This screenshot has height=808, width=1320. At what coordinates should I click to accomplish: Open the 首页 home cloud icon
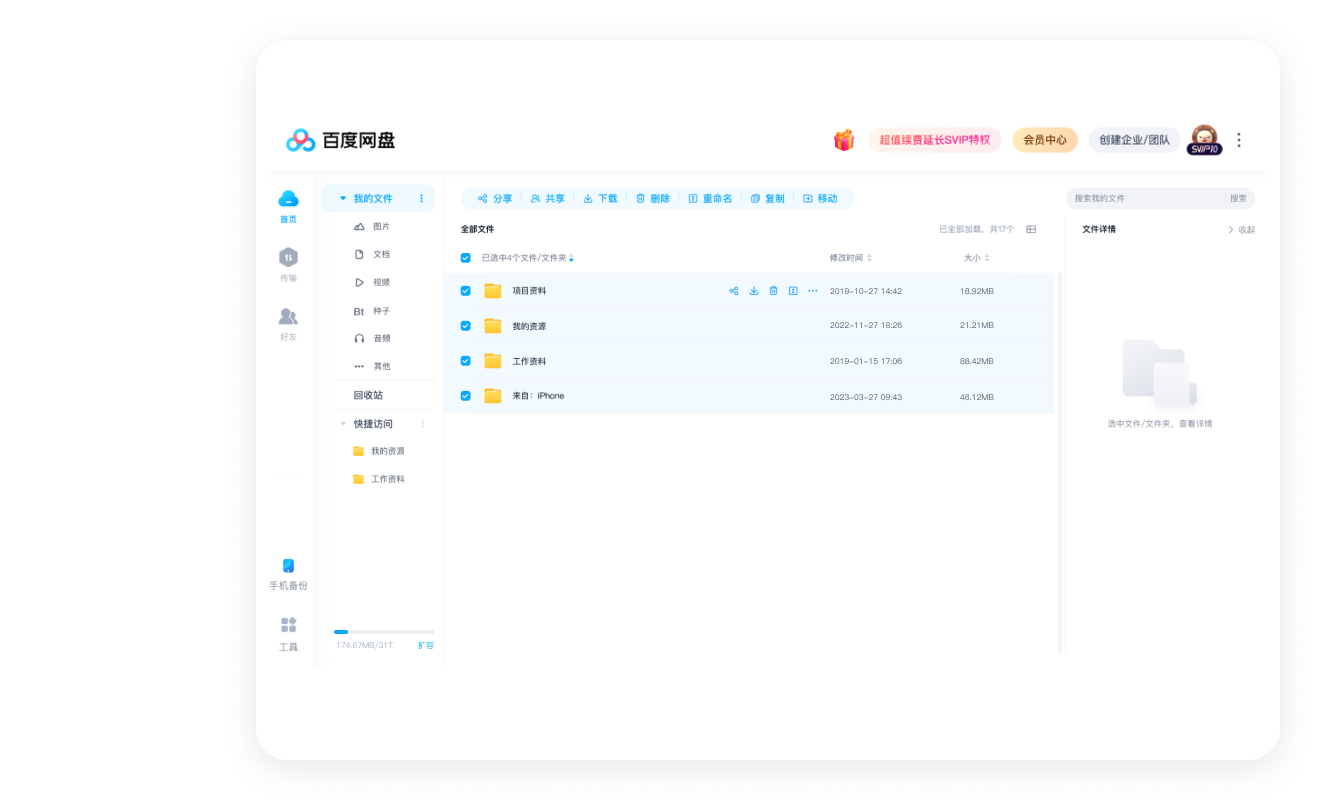[x=288, y=199]
